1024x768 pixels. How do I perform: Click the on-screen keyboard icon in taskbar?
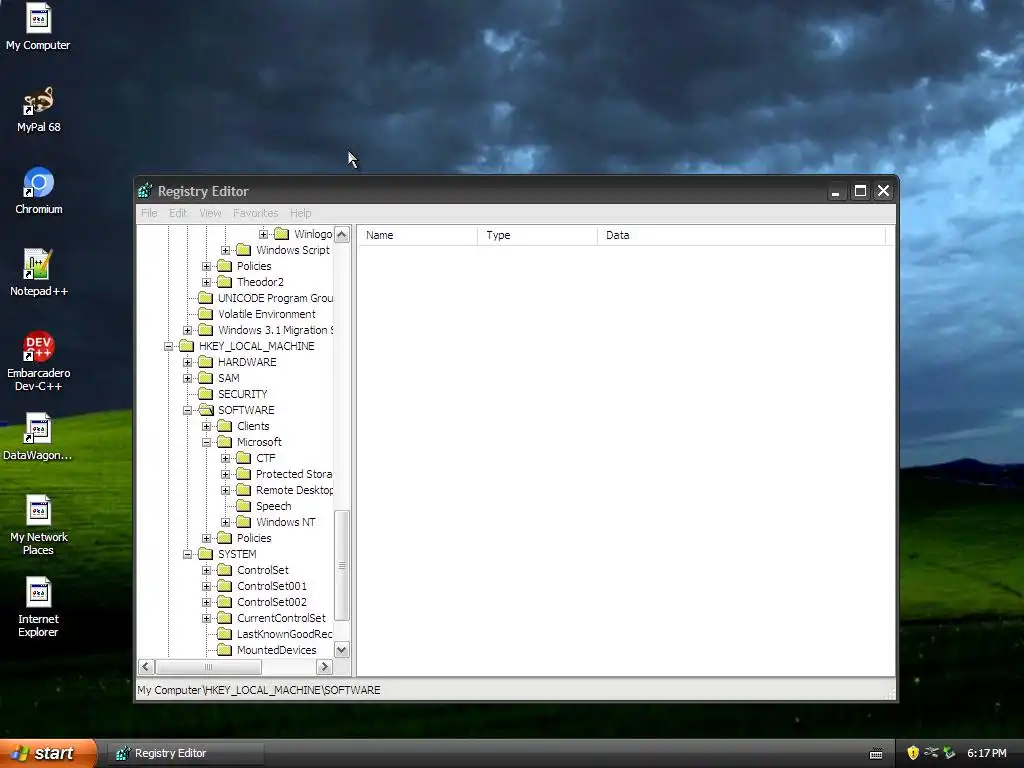[x=876, y=754]
